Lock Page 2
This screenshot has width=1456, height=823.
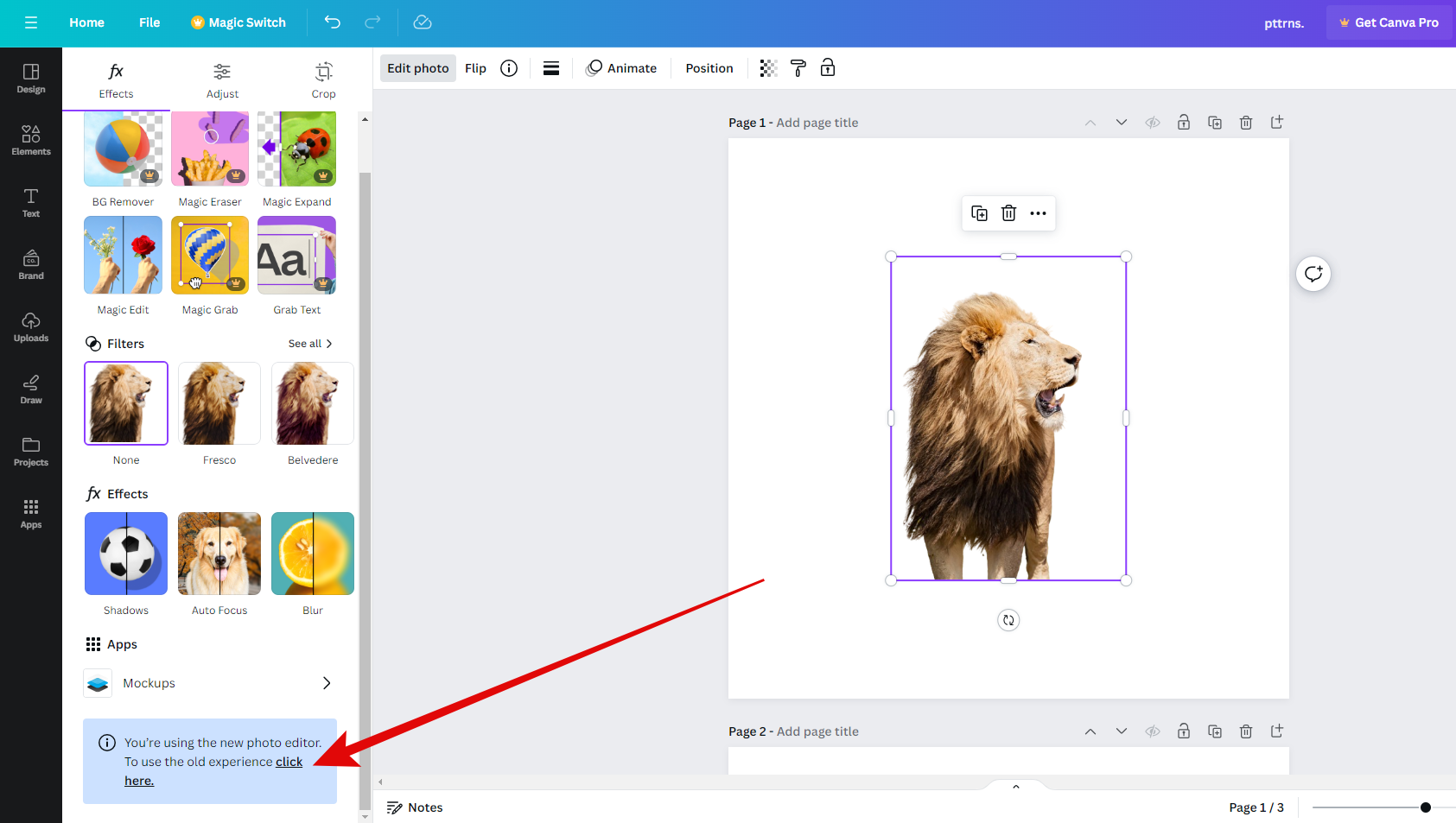[x=1184, y=731]
